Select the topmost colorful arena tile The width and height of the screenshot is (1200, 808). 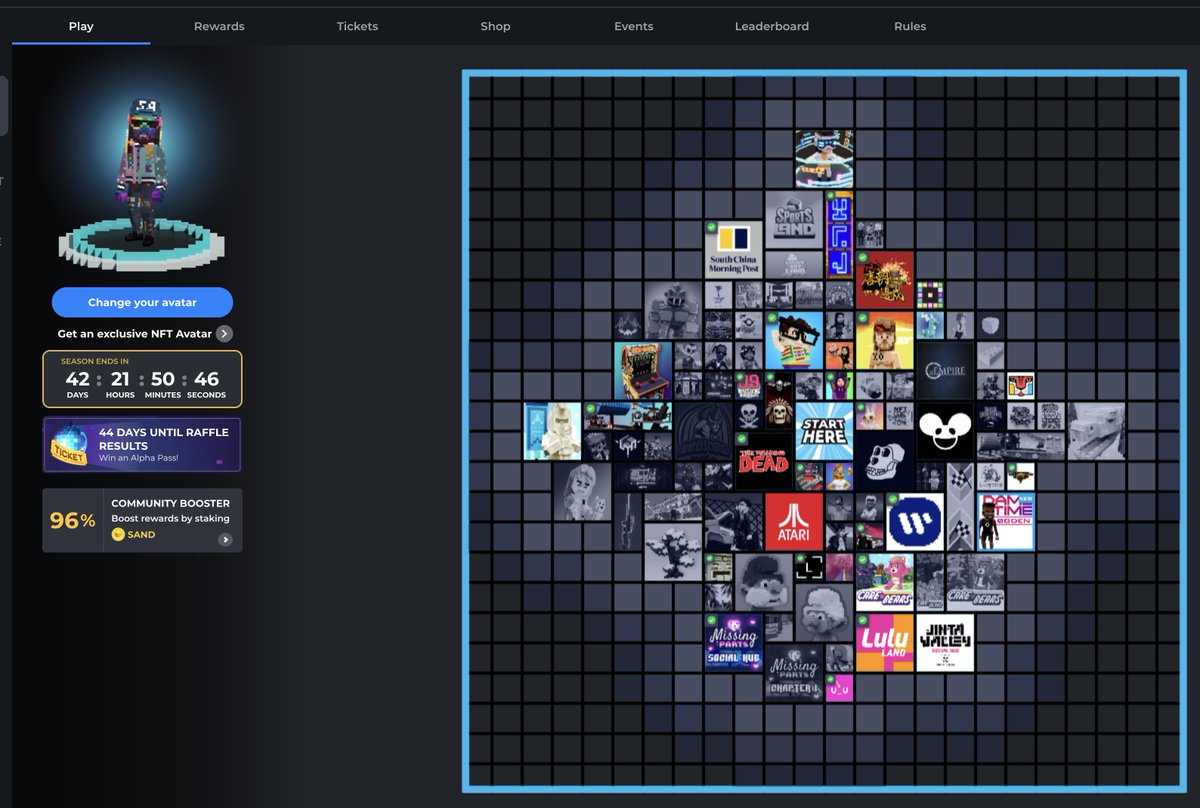tap(824, 160)
